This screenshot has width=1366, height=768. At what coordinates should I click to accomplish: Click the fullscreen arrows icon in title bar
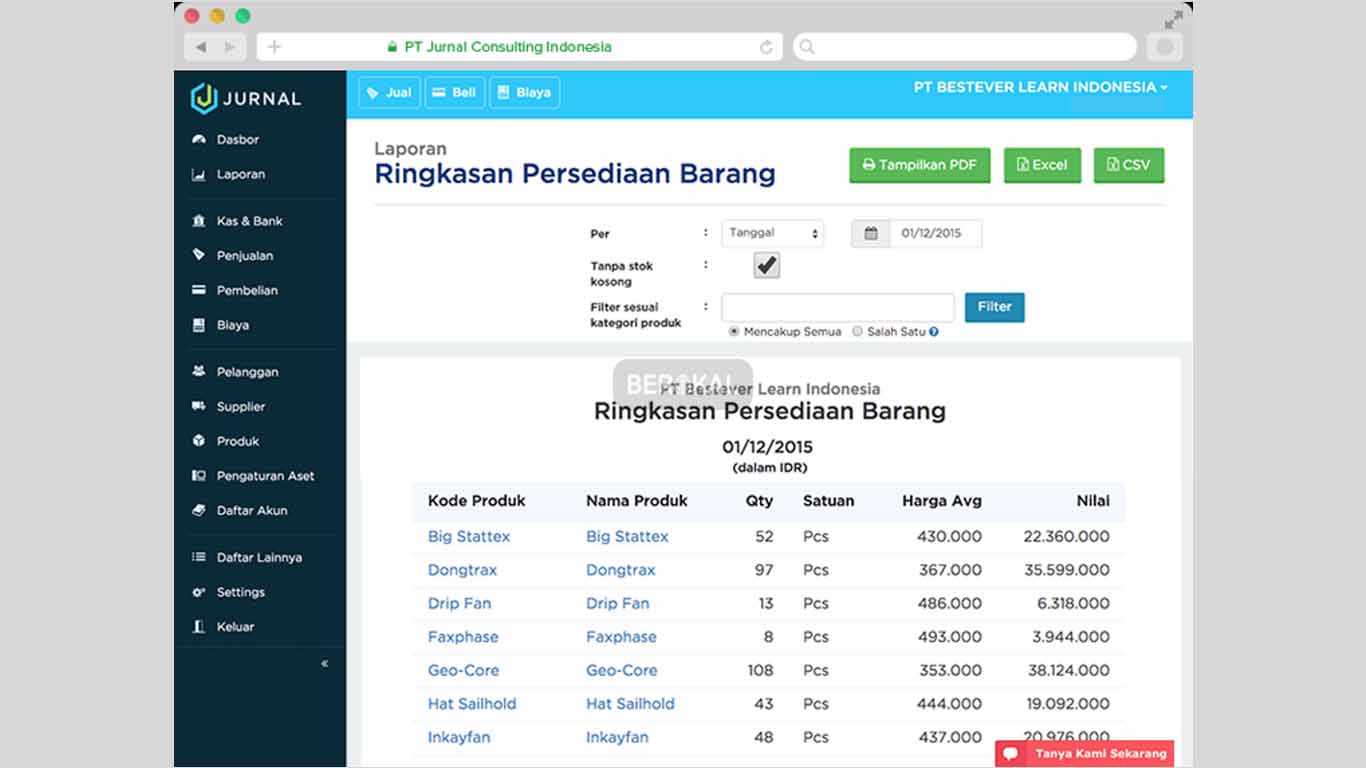(x=1174, y=19)
